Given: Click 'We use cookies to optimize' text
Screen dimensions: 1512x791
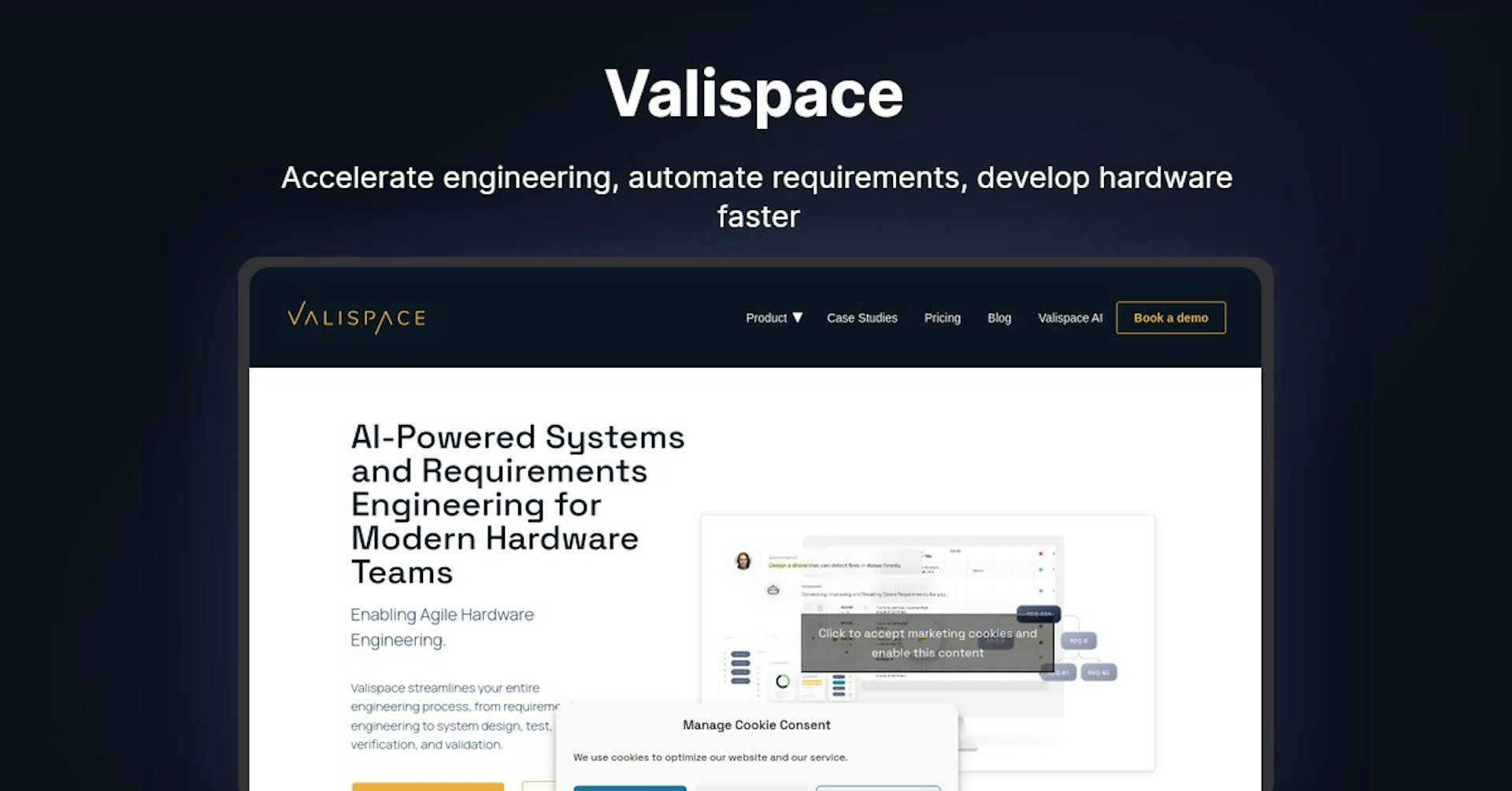Looking at the screenshot, I should click(710, 757).
